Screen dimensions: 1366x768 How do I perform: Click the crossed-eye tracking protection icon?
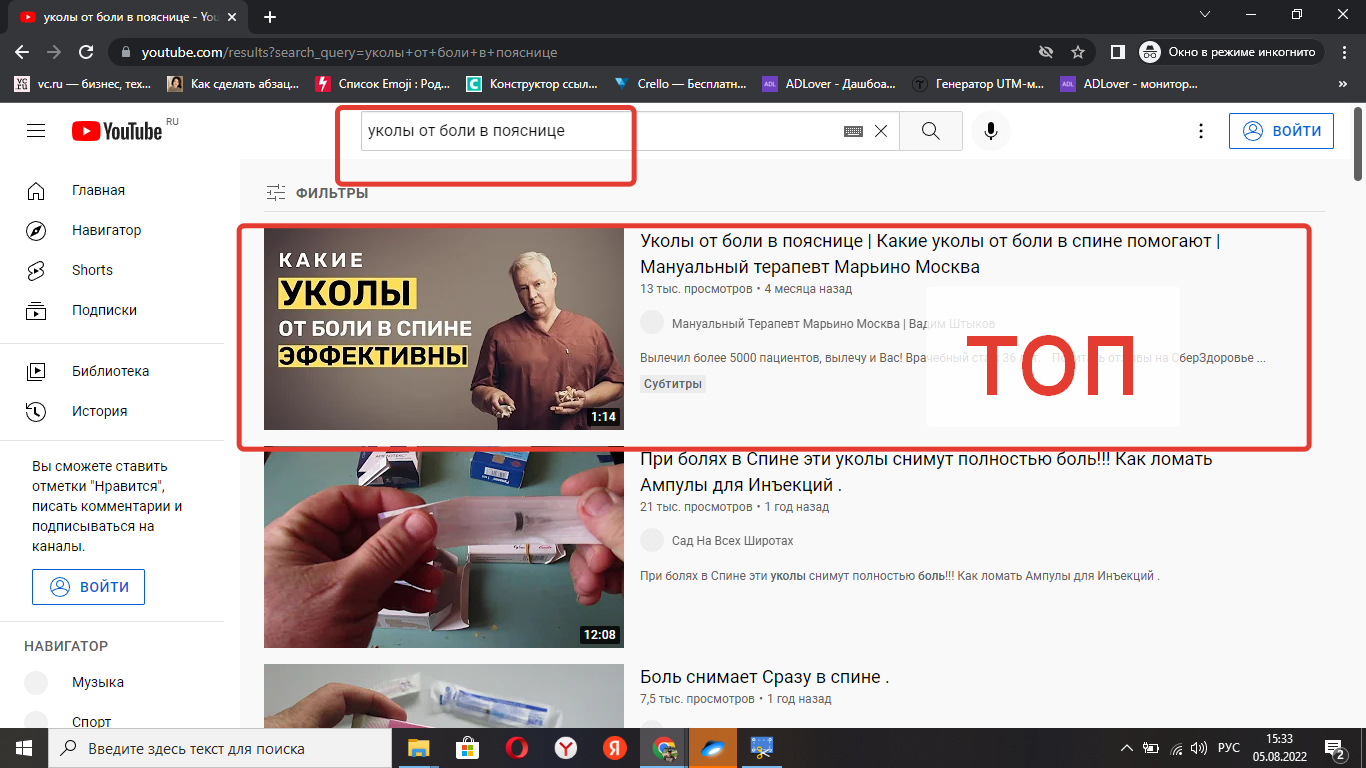pyautogui.click(x=1046, y=52)
